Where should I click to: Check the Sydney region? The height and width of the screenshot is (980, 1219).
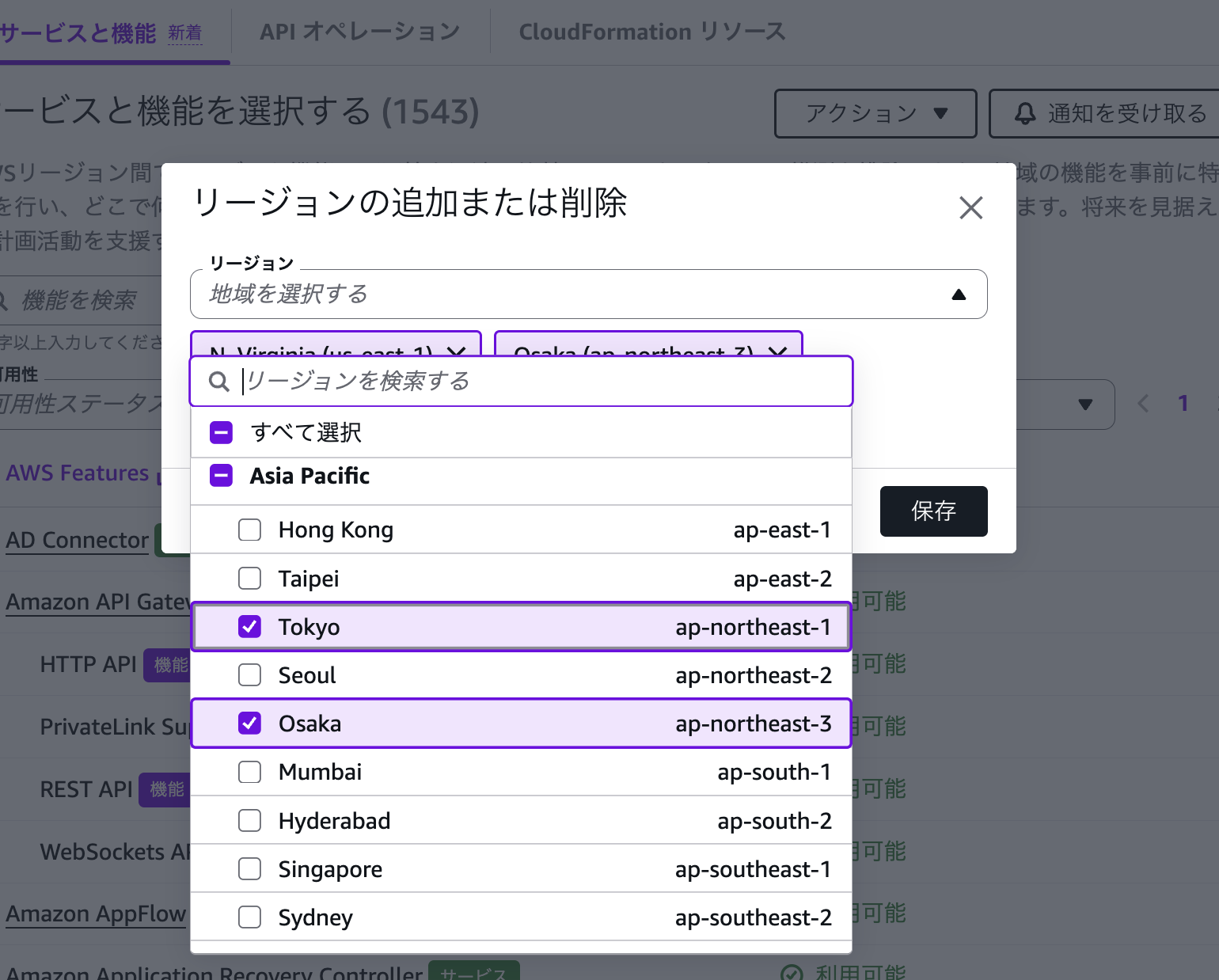click(249, 917)
